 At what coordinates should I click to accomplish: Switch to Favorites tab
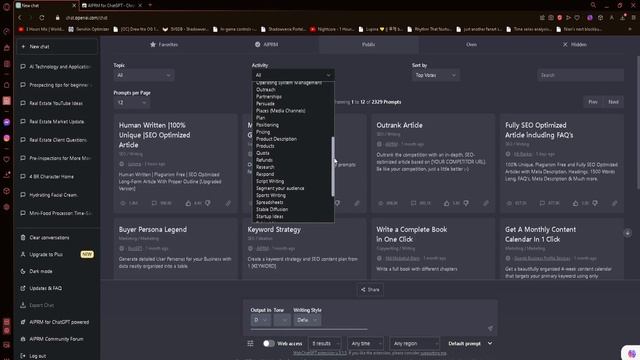coord(164,44)
